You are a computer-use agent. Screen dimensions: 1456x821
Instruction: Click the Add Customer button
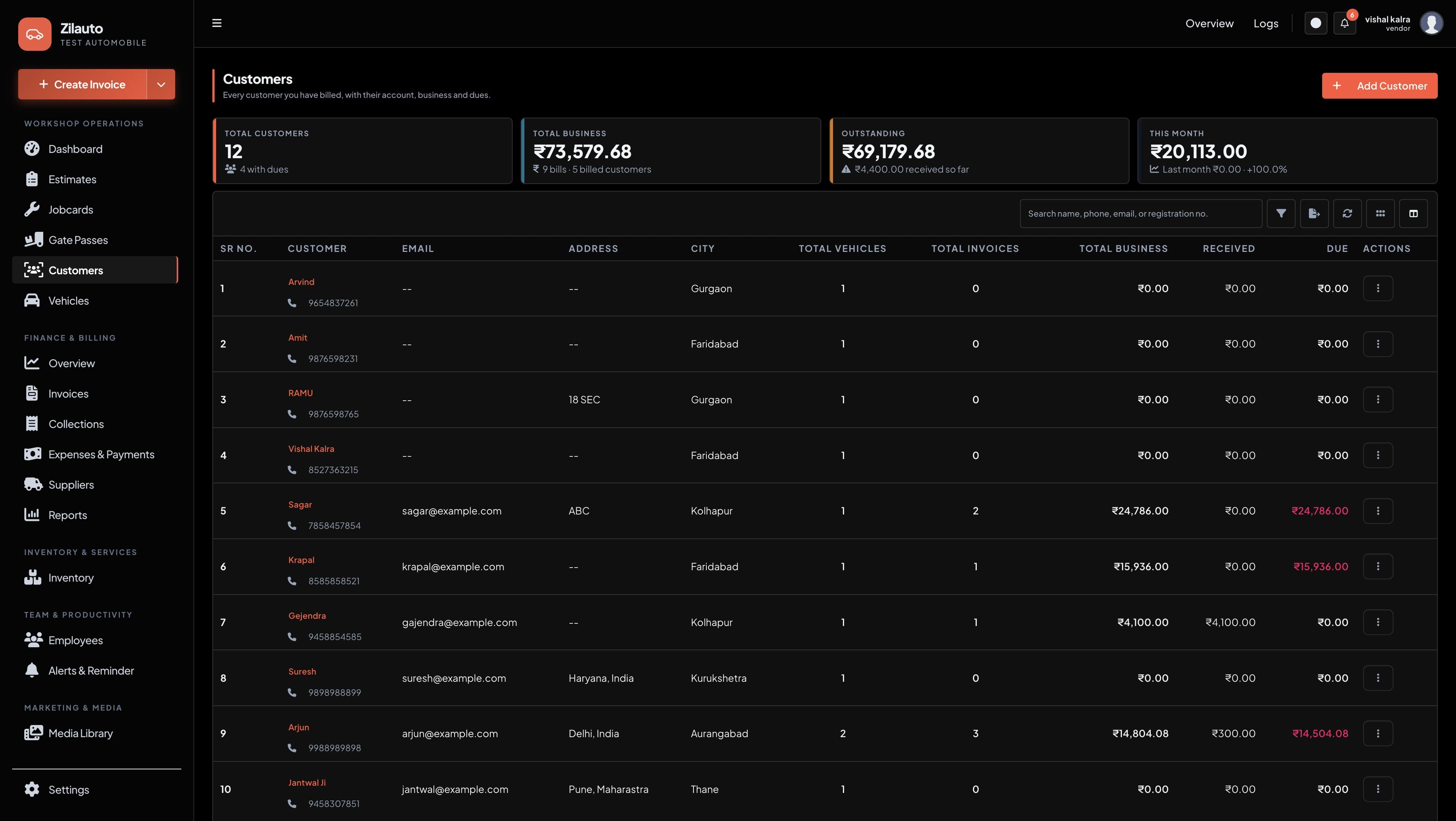tap(1380, 86)
